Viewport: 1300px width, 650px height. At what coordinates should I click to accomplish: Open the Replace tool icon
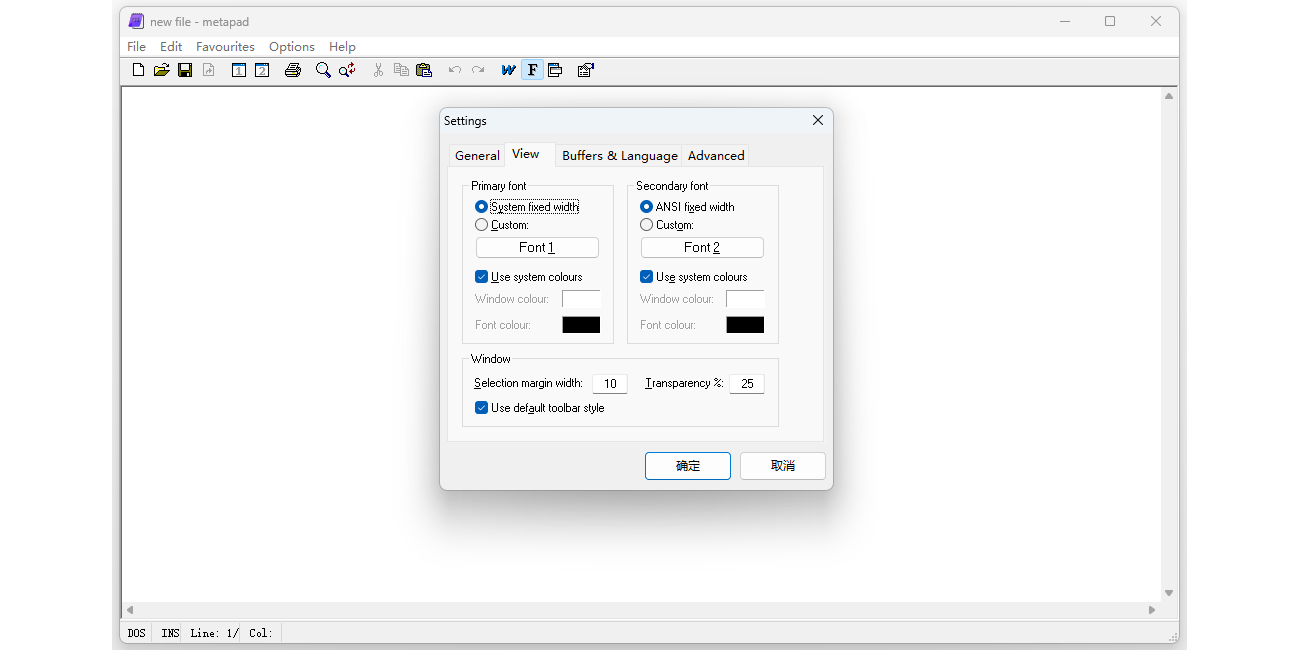pyautogui.click(x=347, y=70)
